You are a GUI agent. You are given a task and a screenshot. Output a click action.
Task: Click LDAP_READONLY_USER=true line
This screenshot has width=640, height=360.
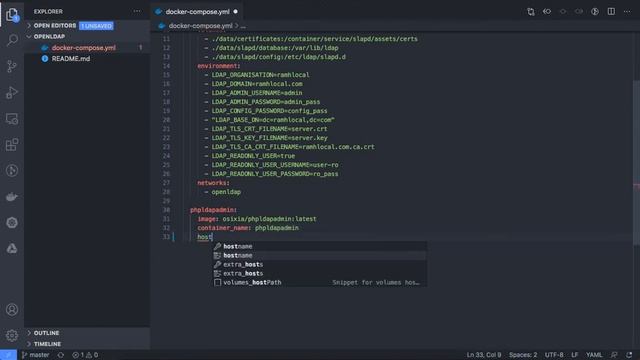coord(253,156)
